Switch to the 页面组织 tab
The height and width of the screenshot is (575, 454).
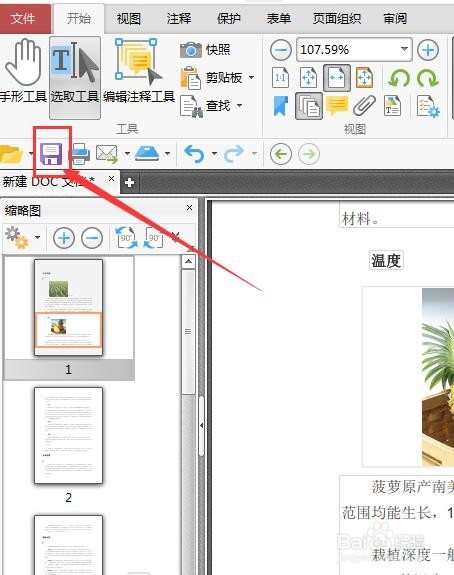(x=337, y=18)
